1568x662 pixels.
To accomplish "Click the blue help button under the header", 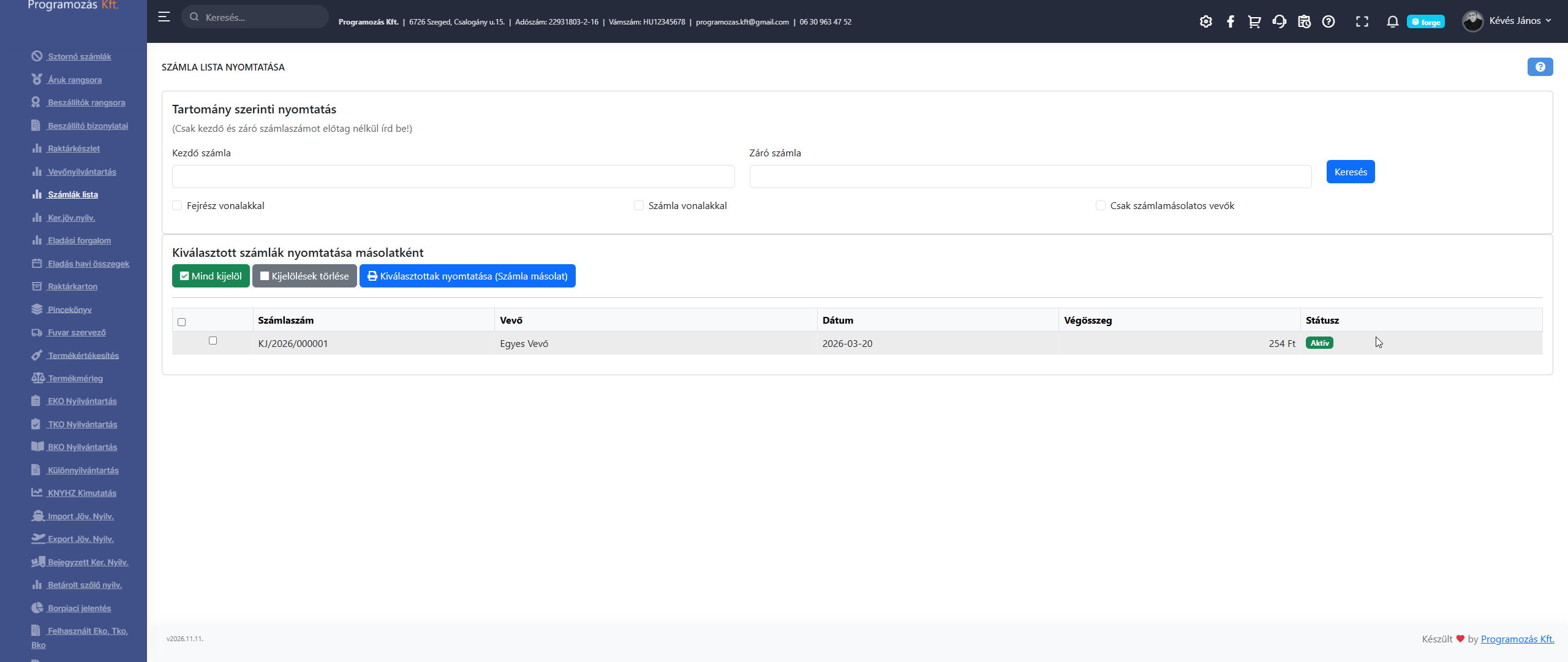I will pos(1540,67).
